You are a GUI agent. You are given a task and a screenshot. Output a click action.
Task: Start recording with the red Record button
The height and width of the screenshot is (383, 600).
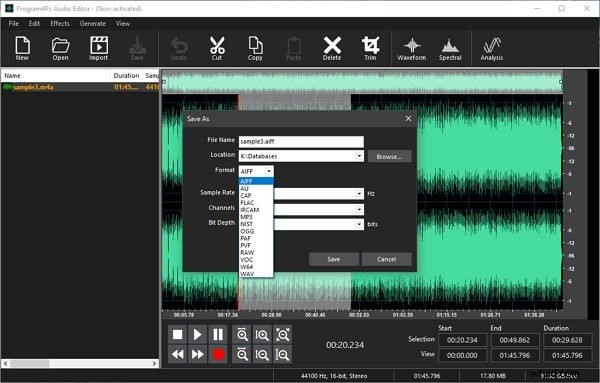218,354
